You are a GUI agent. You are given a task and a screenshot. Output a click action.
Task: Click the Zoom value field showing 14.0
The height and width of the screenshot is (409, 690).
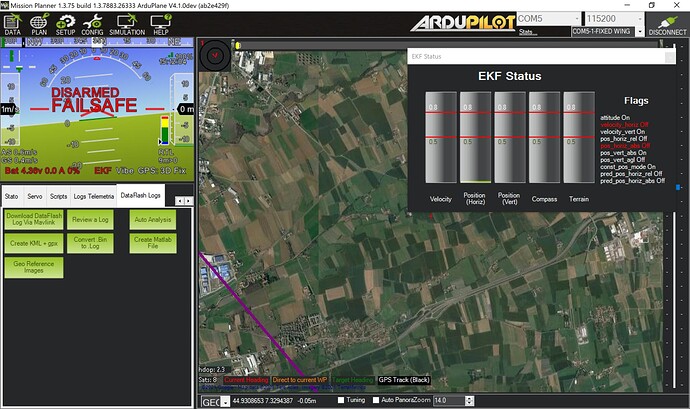(449, 401)
